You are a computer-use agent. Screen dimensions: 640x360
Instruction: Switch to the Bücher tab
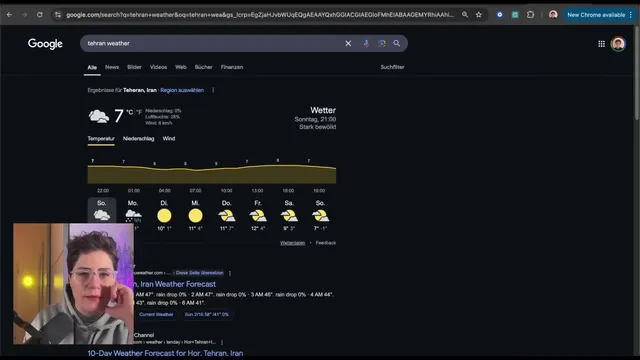204,67
